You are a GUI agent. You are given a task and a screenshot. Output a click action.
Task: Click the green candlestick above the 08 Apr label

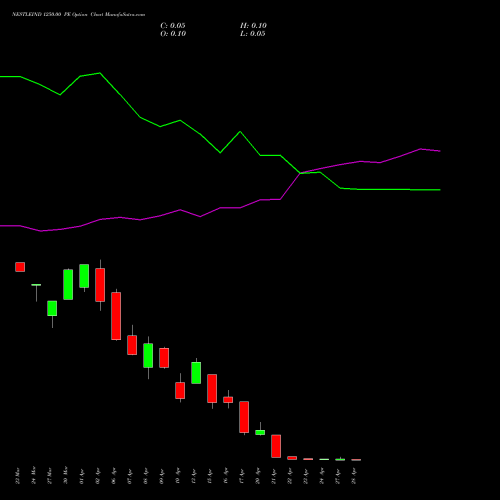[x=148, y=356]
